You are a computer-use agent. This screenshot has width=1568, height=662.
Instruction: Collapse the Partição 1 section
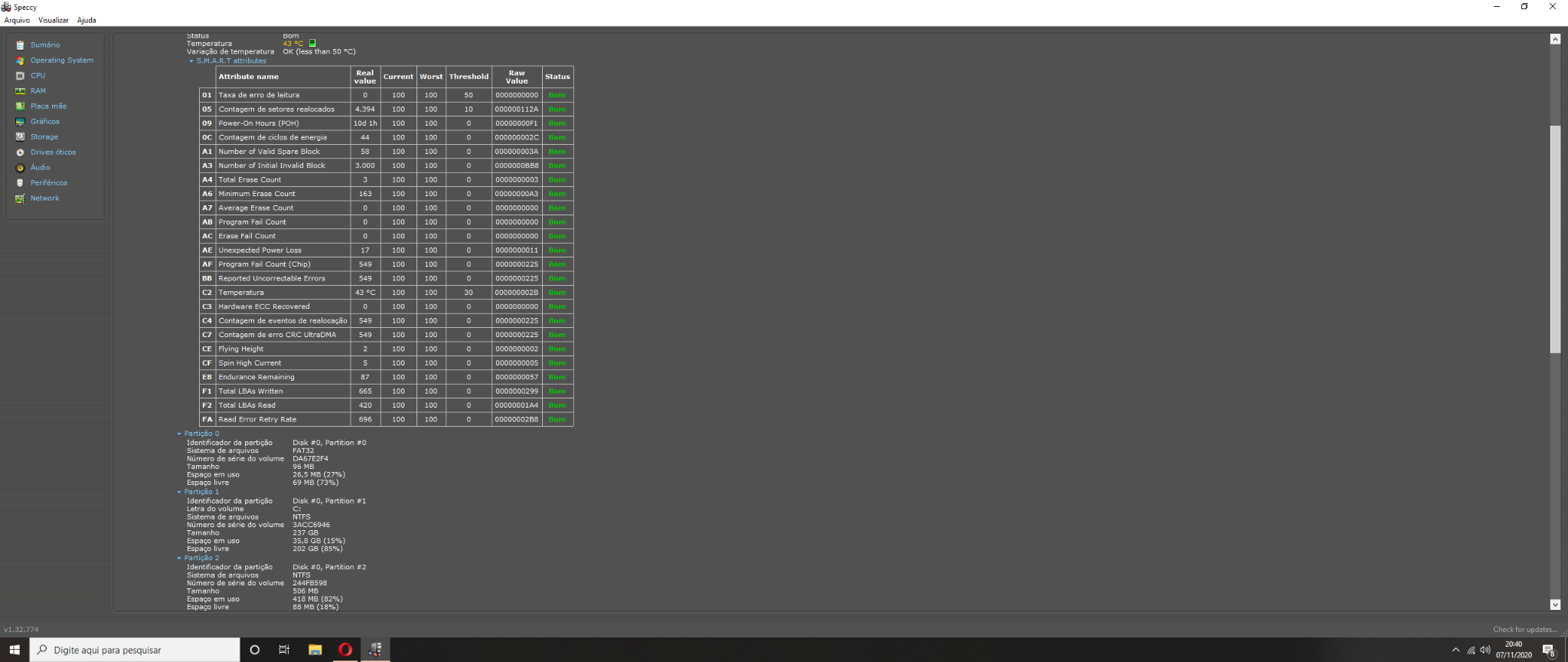[x=179, y=492]
